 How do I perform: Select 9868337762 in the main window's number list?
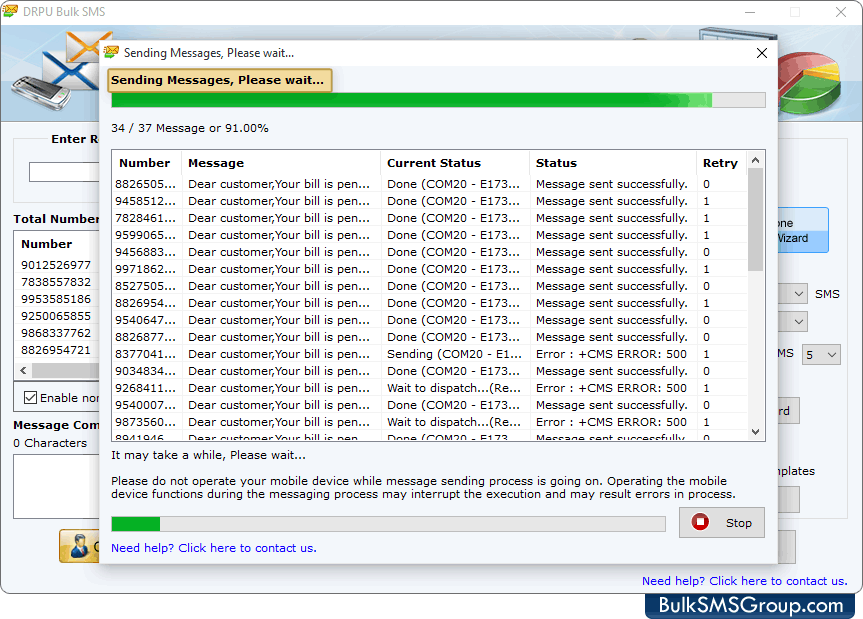tap(56, 333)
